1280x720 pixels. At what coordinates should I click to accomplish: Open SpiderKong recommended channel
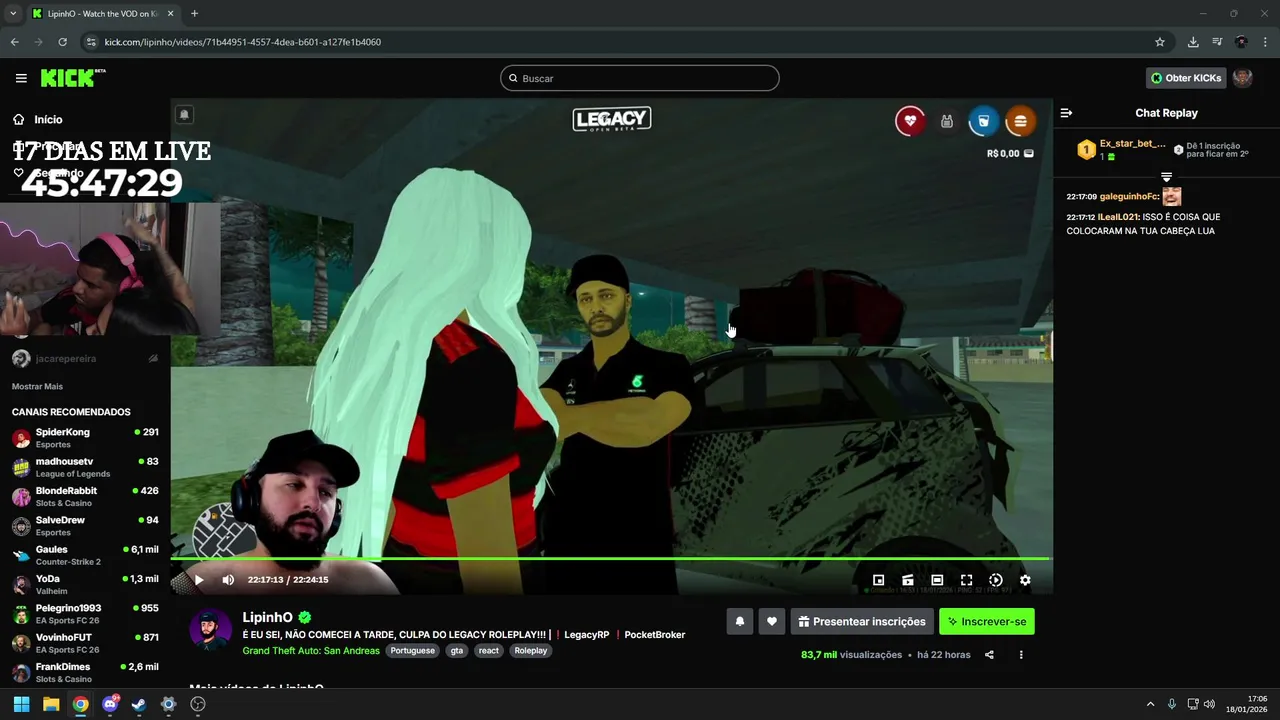85,438
